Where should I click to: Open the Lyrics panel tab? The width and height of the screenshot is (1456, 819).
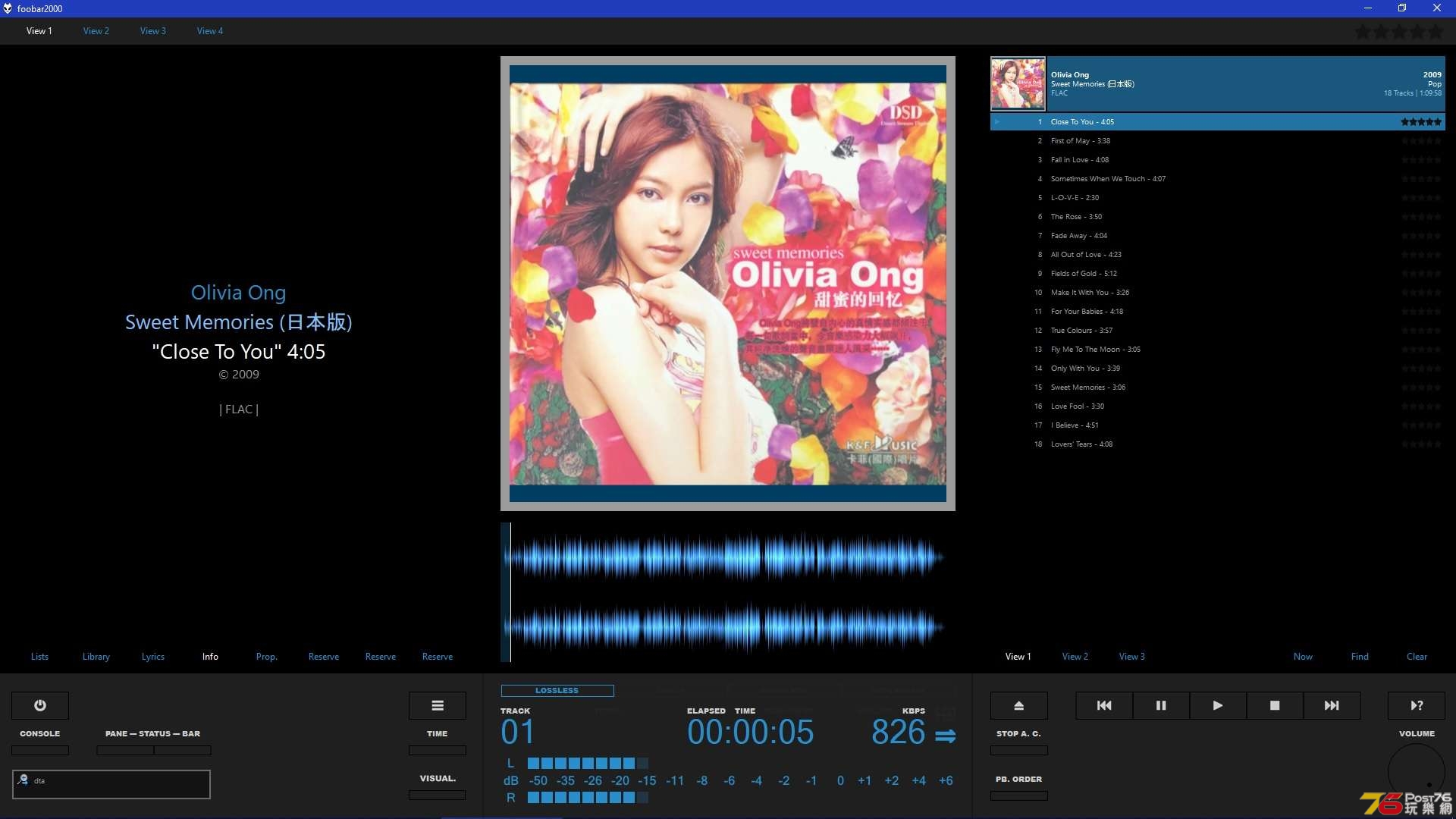[x=153, y=657]
